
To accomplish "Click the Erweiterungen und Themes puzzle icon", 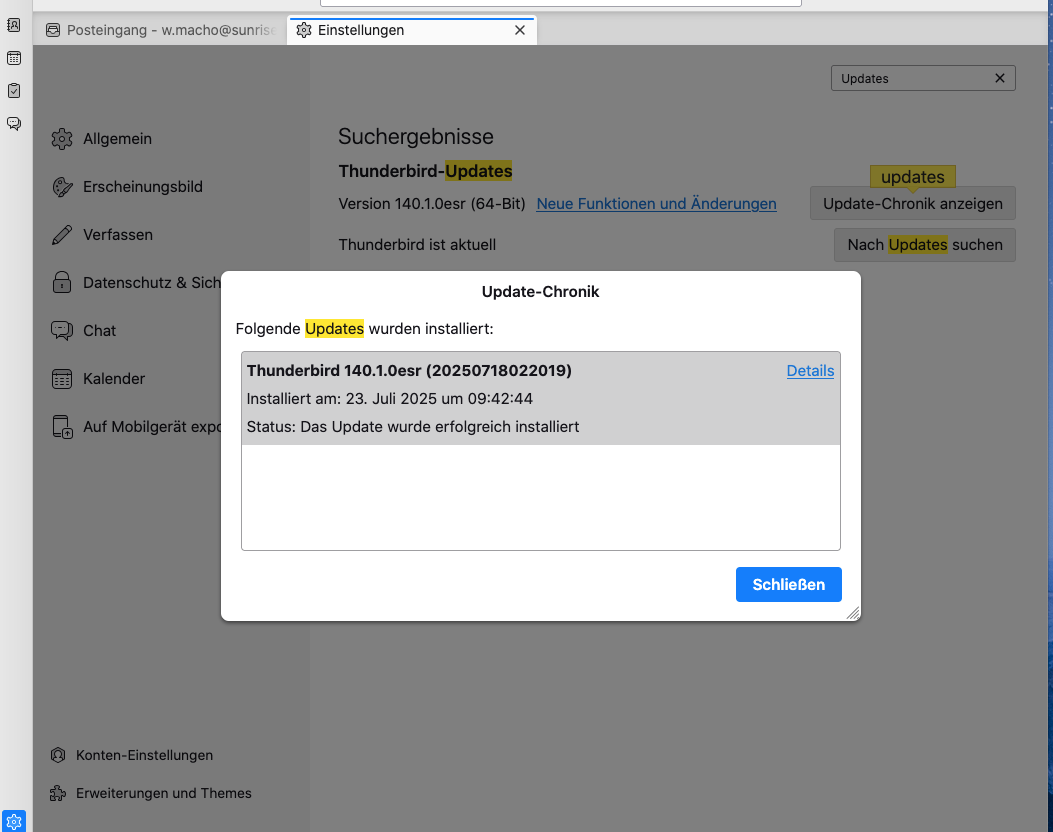I will (x=58, y=793).
